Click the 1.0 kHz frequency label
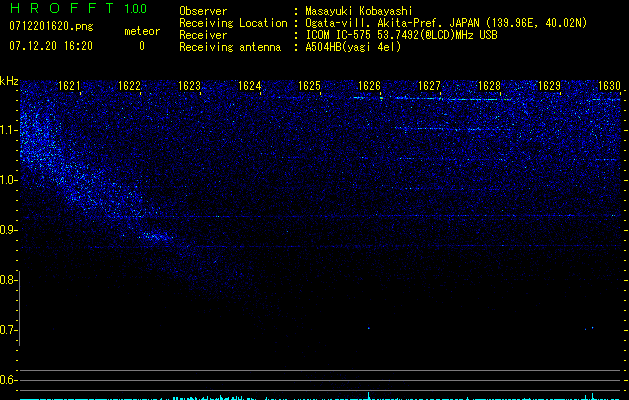Image resolution: width=629 pixels, height=400 pixels. 9,180
